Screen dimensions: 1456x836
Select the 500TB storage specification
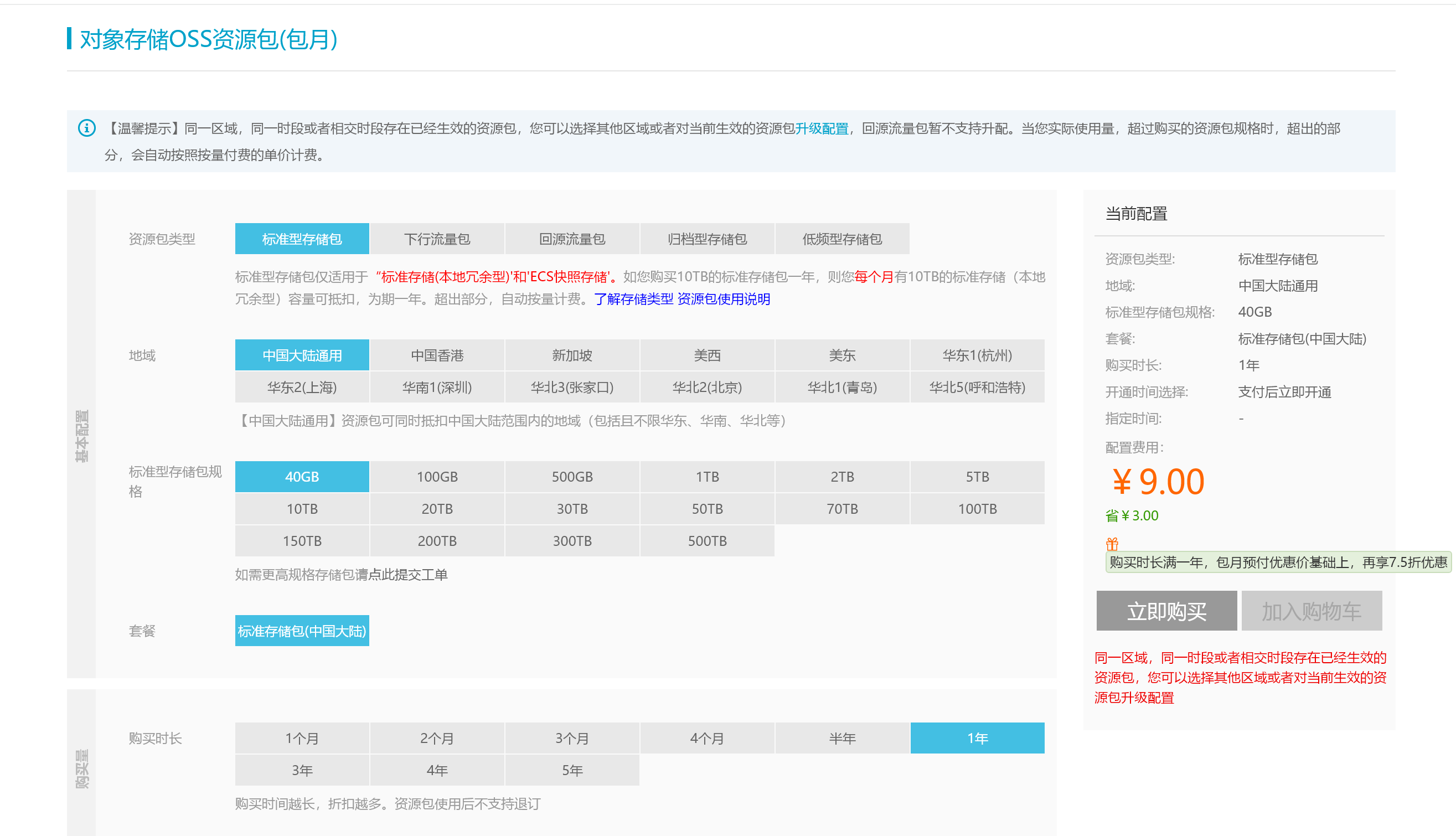point(707,541)
